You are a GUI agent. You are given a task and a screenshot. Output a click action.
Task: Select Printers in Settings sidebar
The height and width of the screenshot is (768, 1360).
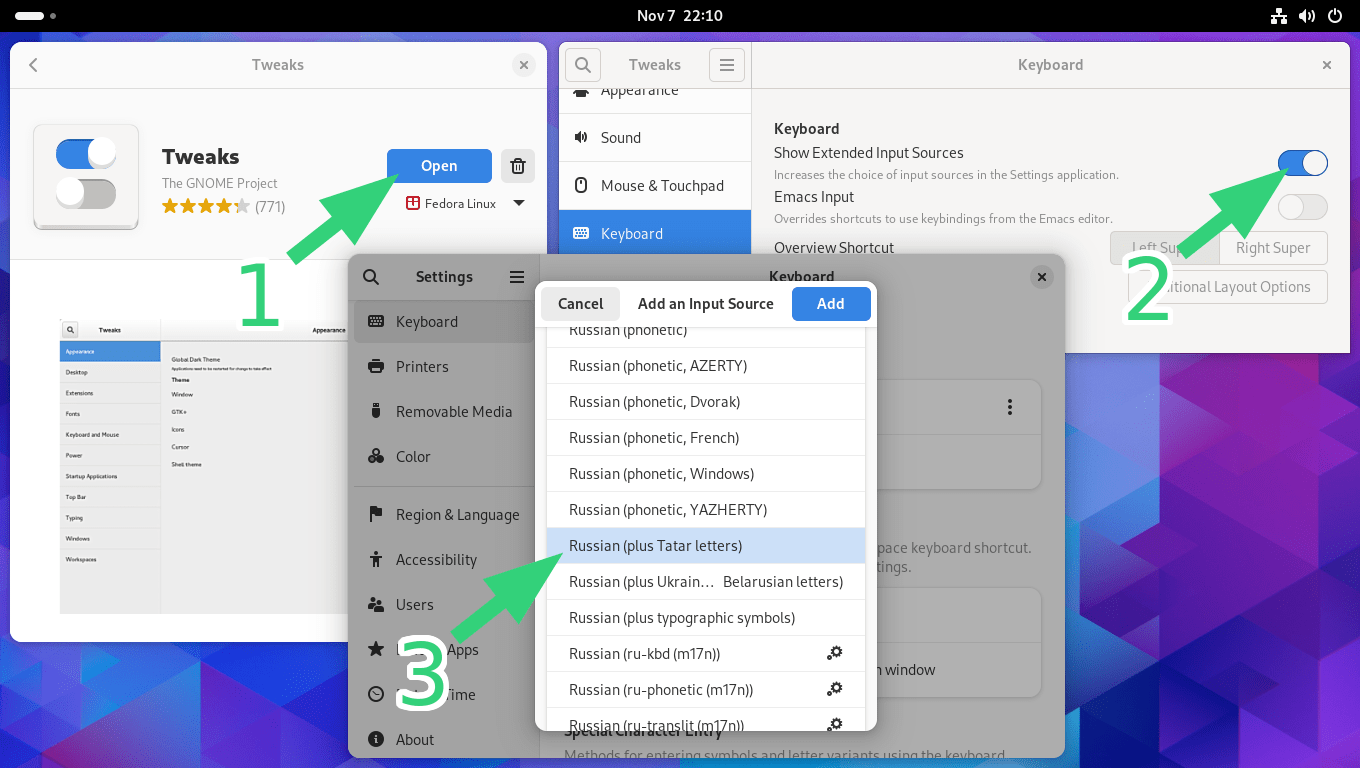[444, 367]
